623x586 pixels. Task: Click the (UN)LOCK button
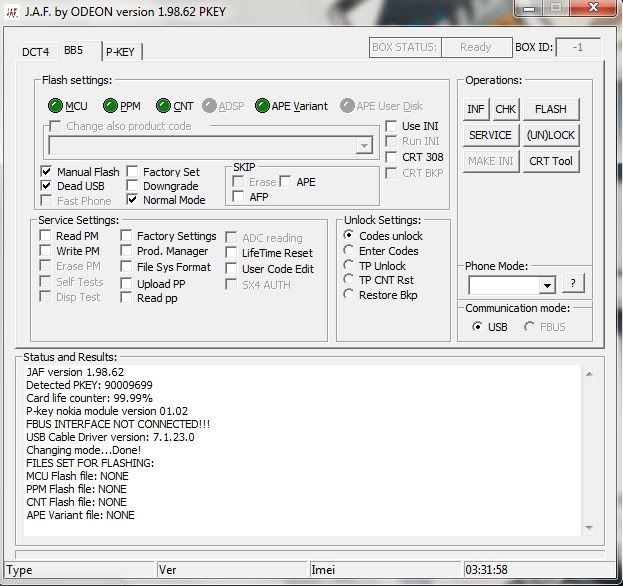551,135
